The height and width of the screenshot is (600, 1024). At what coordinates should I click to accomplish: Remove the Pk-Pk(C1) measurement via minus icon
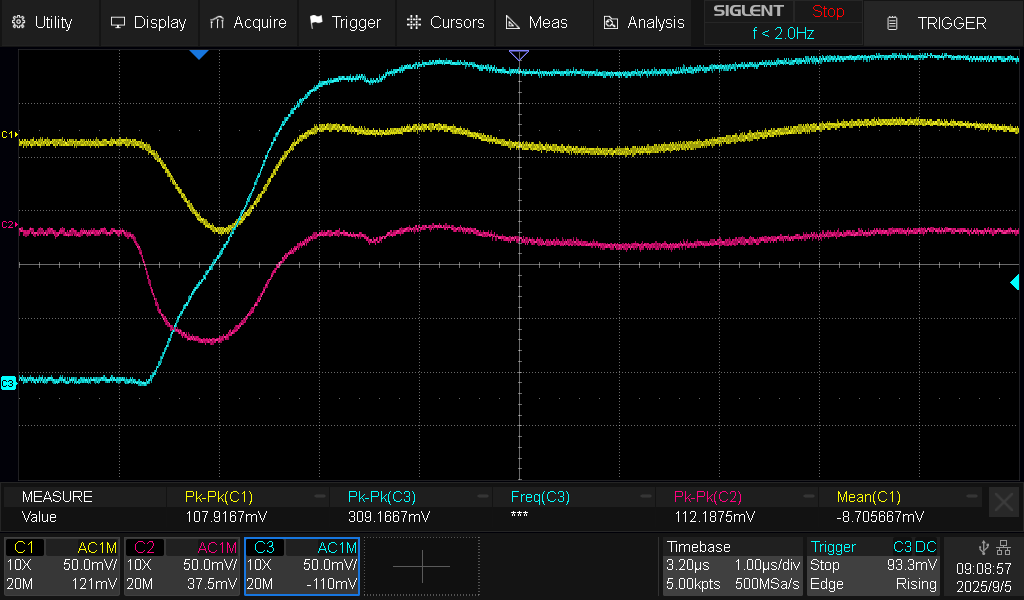point(320,497)
